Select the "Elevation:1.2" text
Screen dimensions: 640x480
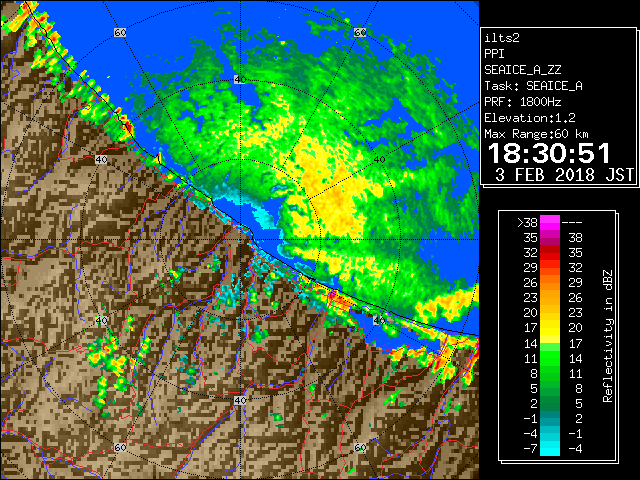point(530,118)
